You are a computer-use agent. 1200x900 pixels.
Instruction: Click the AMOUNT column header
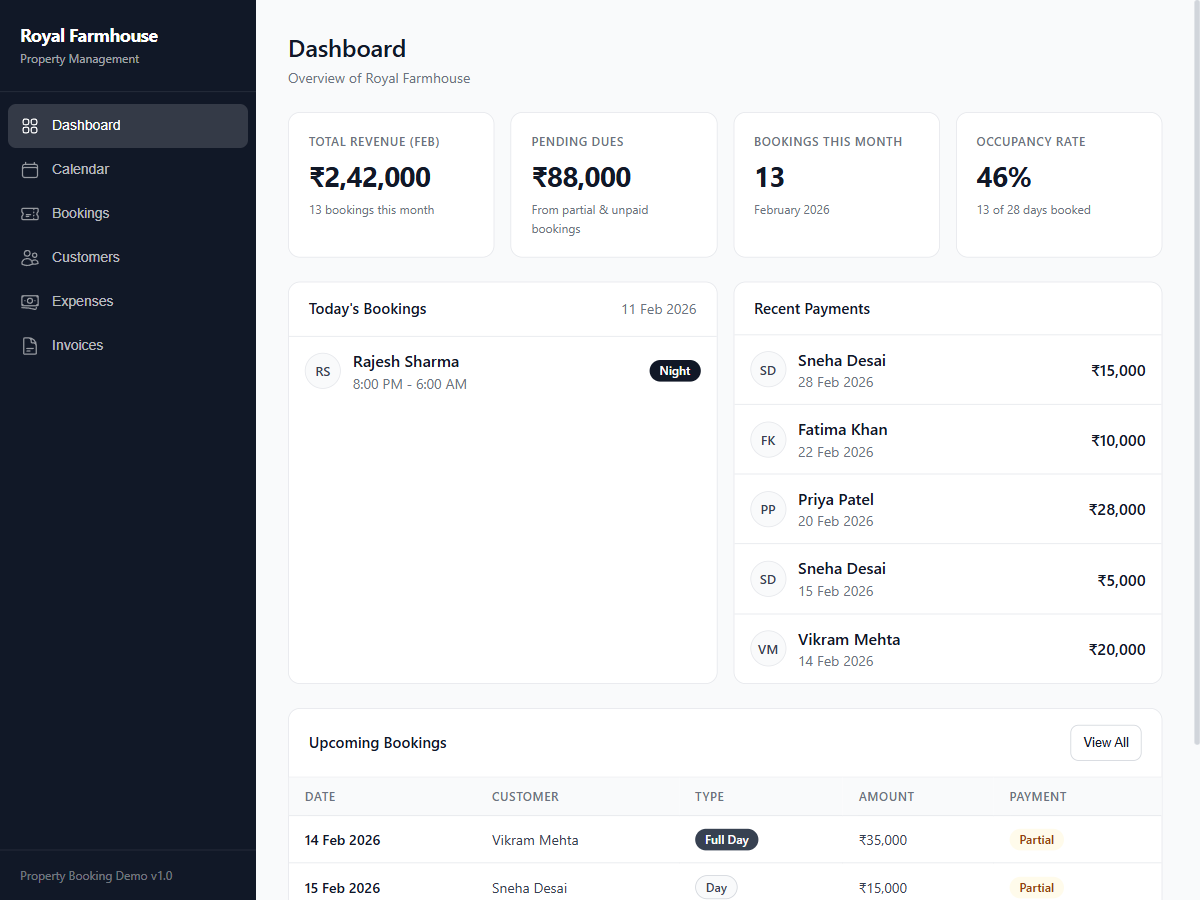pyautogui.click(x=886, y=797)
